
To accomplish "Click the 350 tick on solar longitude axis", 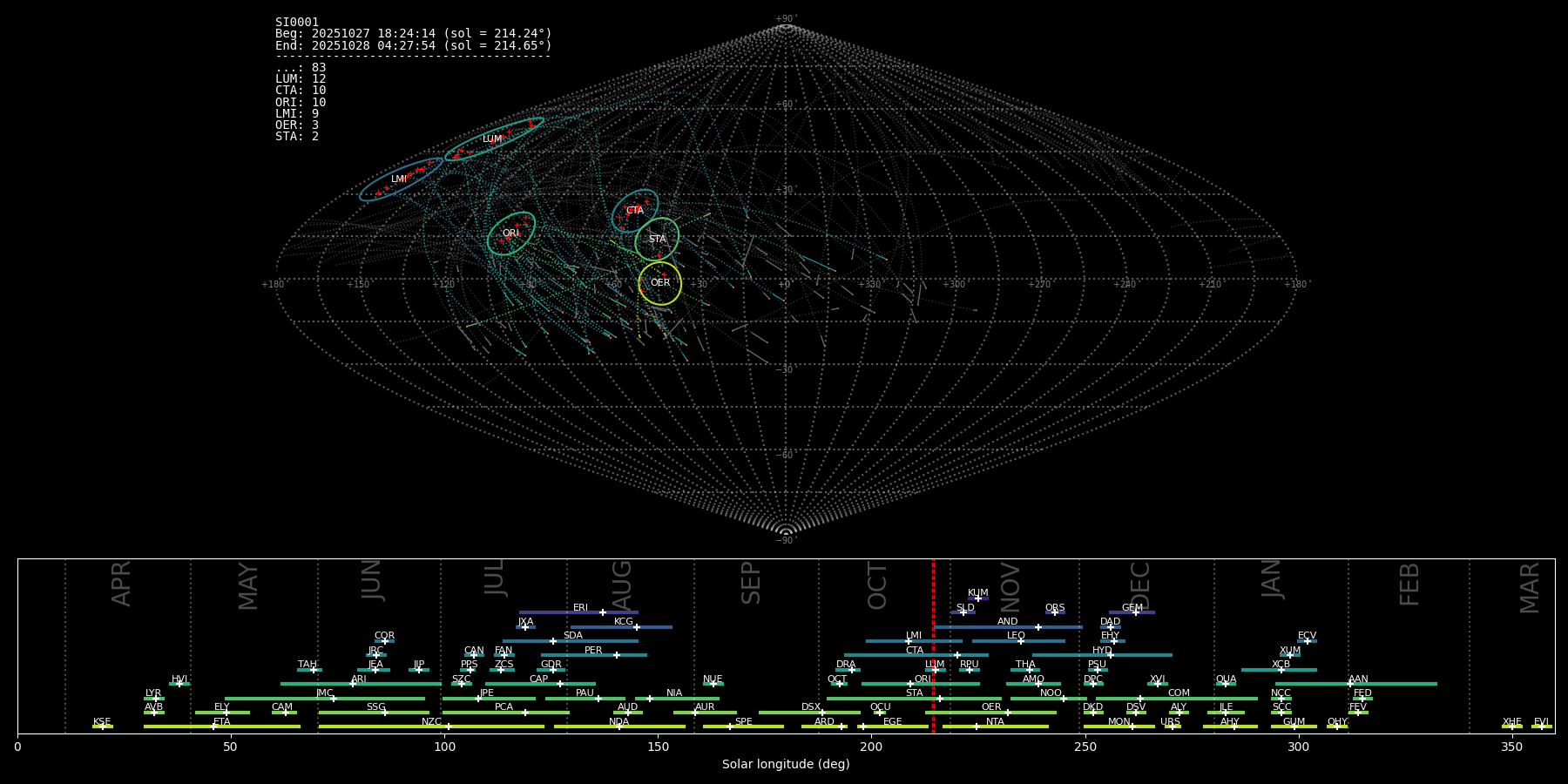I will [1511, 747].
